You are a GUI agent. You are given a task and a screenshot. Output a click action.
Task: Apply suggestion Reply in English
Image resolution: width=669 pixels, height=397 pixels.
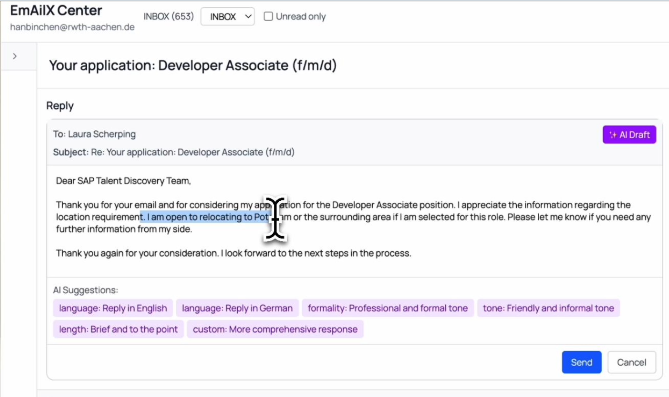pos(113,308)
